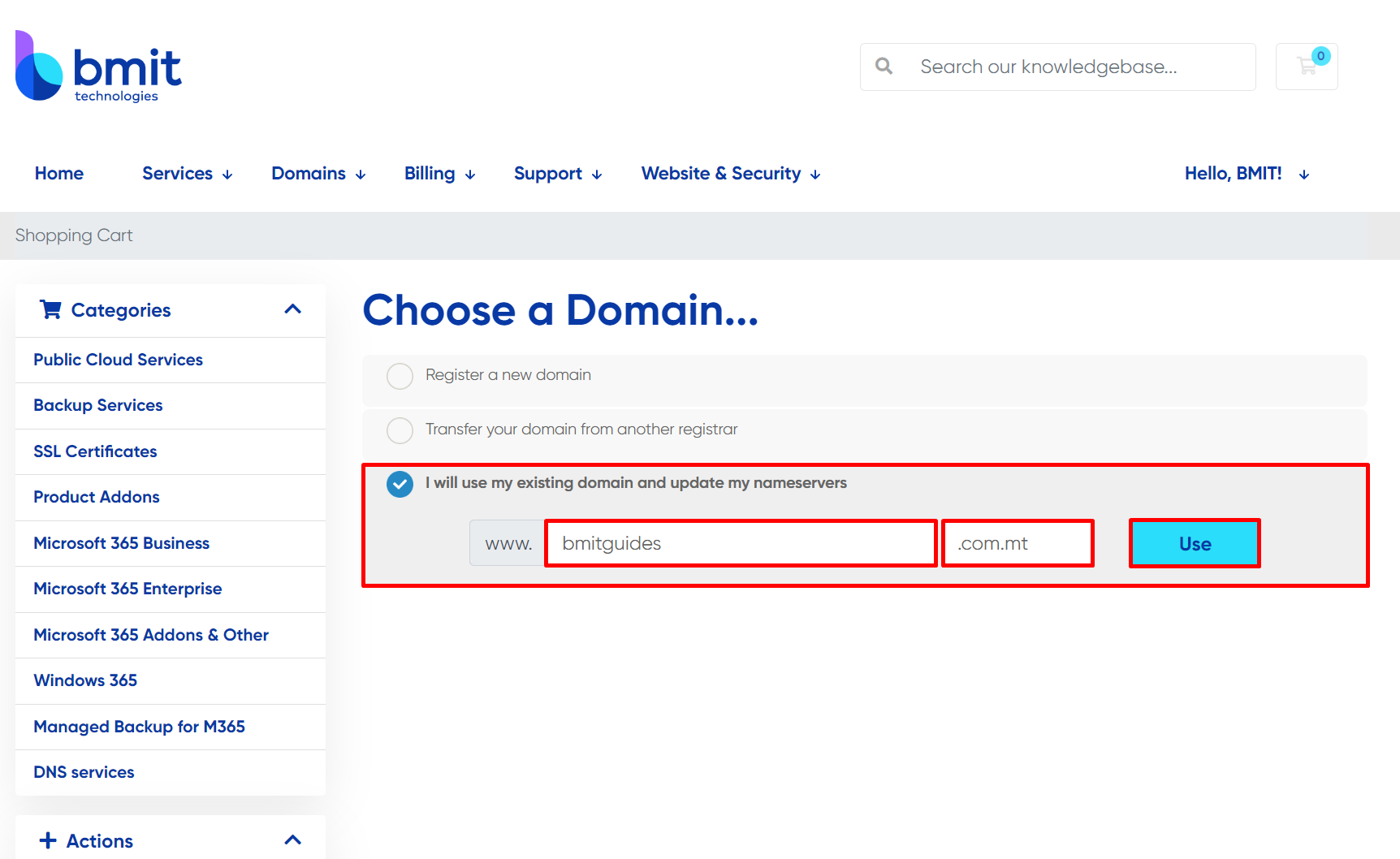Image resolution: width=1400 pixels, height=859 pixels.
Task: Collapse the Categories panel chevron
Action: 293,309
